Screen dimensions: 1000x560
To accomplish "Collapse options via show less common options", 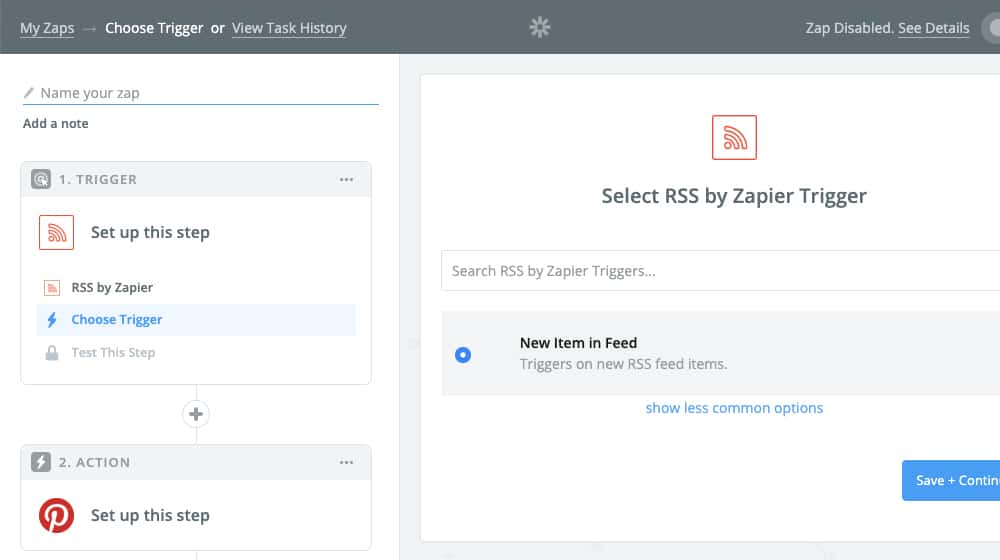I will point(734,408).
